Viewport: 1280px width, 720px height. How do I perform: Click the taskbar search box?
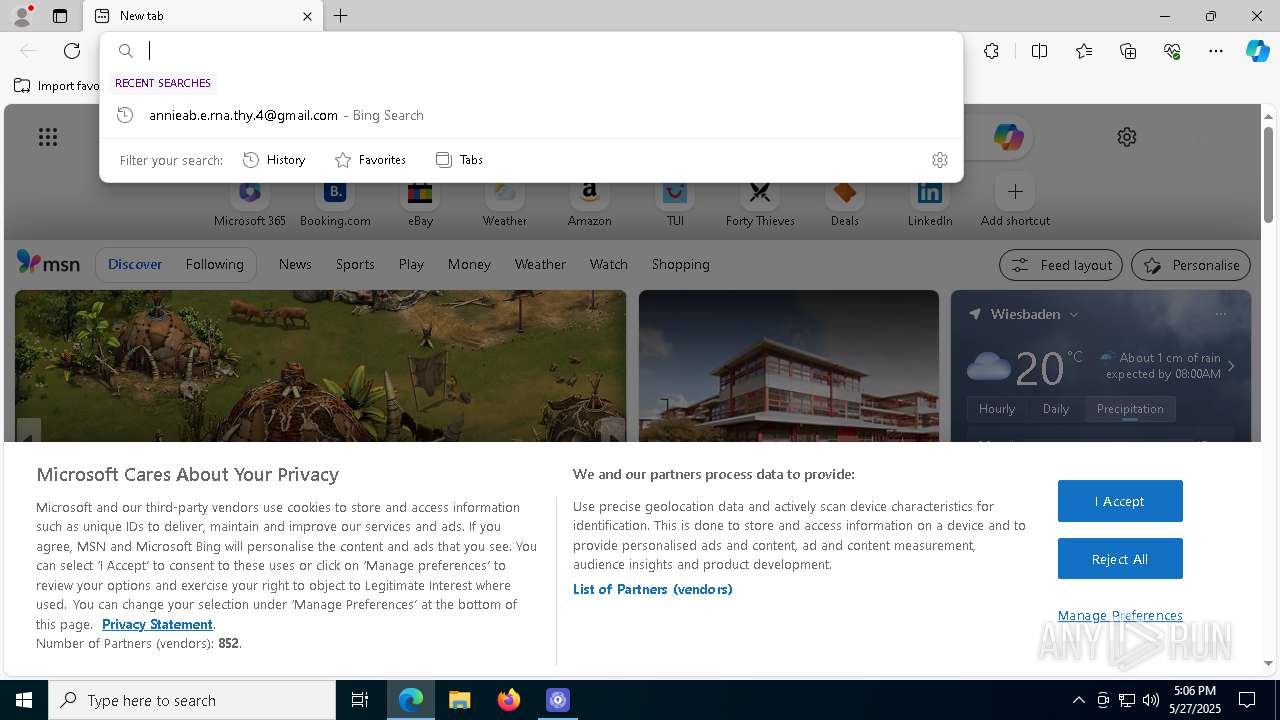(192, 700)
